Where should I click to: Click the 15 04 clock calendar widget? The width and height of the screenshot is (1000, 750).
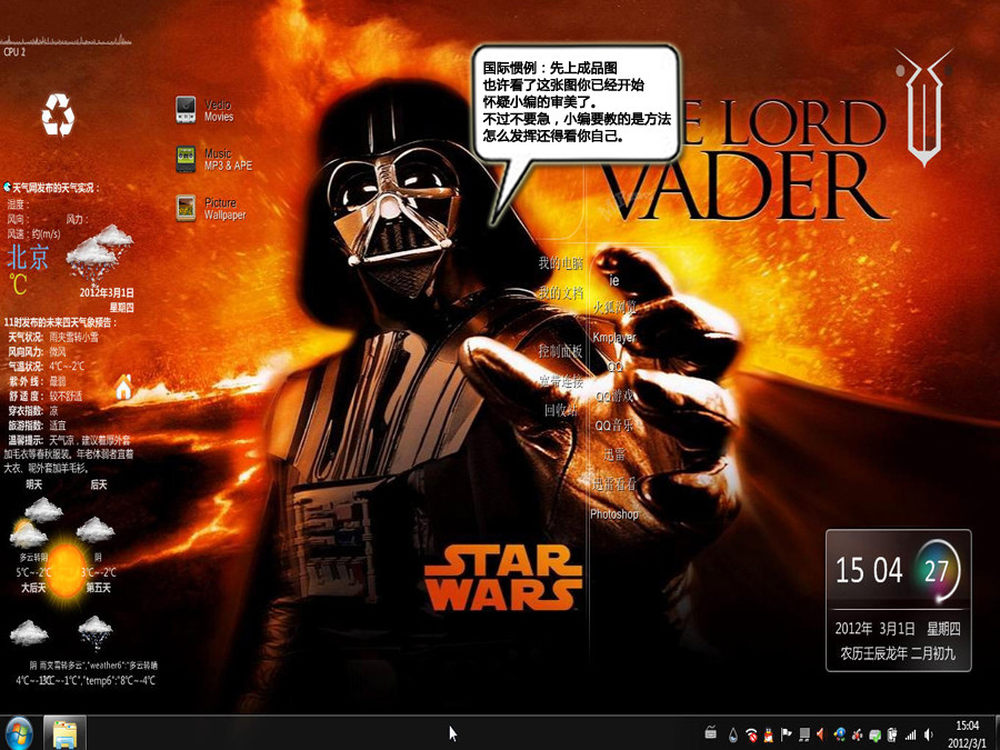[897, 600]
